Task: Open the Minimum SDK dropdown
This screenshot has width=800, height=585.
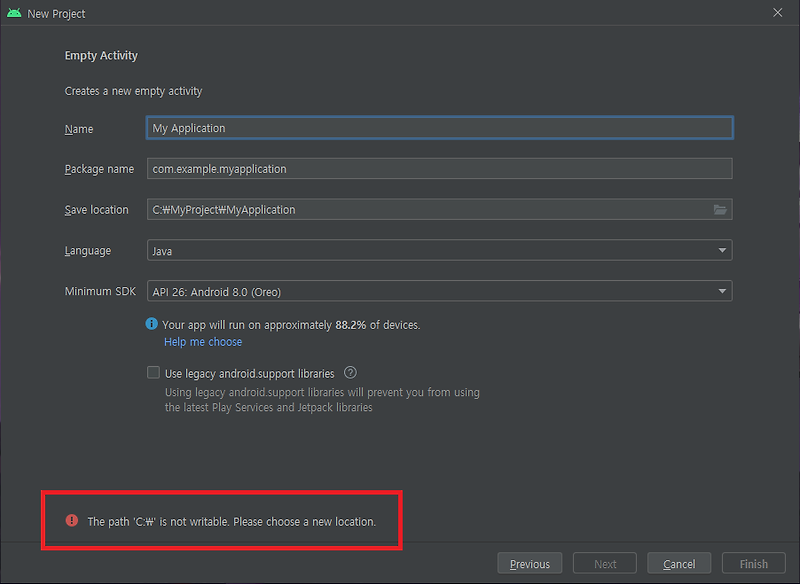Action: click(440, 291)
